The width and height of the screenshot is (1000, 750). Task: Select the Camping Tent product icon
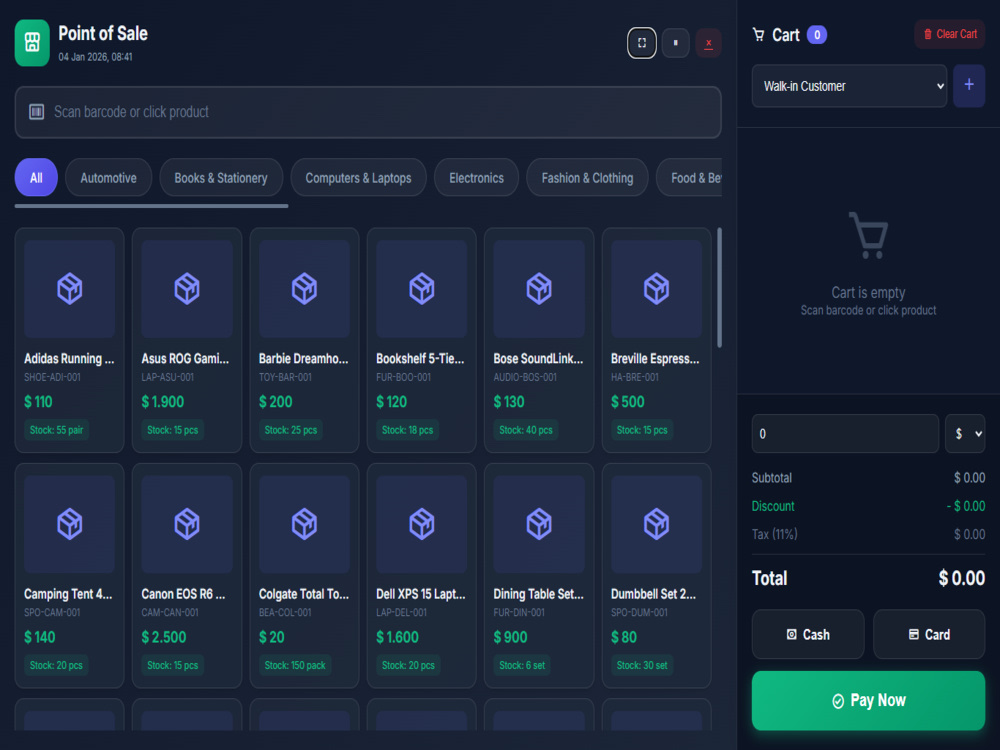point(70,524)
